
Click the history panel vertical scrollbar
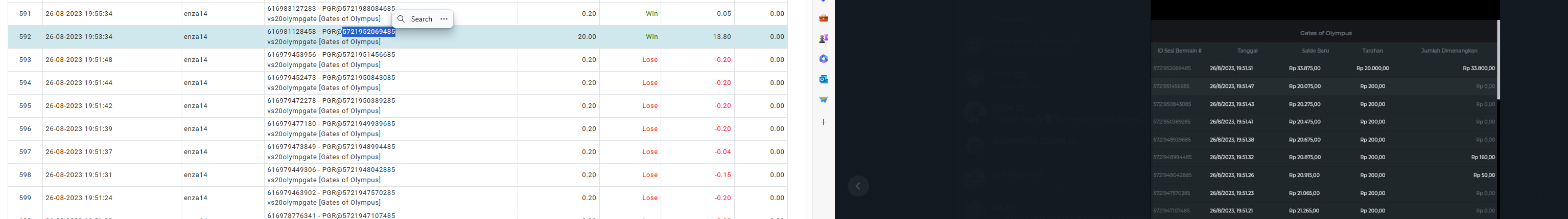coord(1498,60)
